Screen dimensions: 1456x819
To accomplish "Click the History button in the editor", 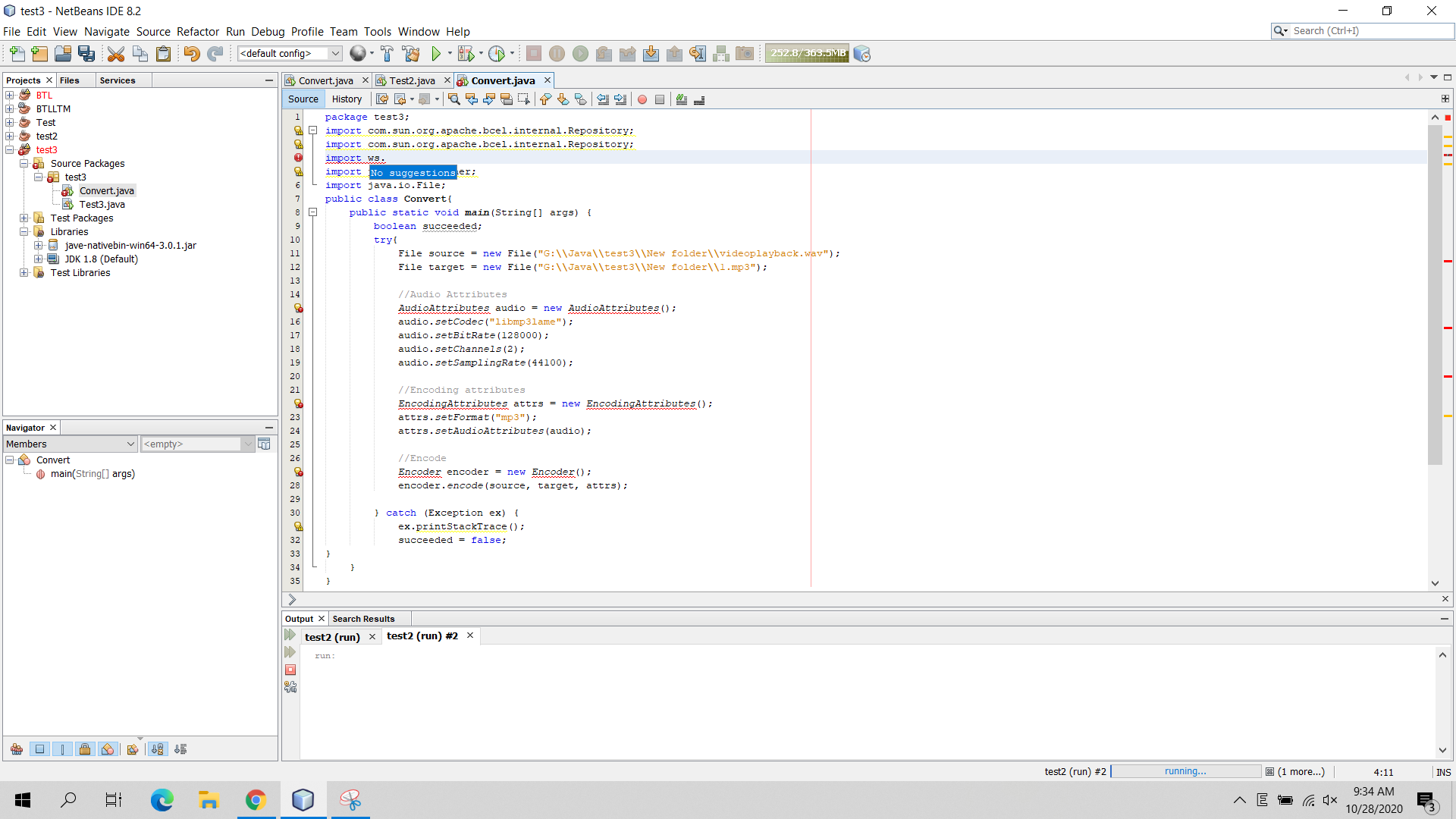I will (347, 99).
